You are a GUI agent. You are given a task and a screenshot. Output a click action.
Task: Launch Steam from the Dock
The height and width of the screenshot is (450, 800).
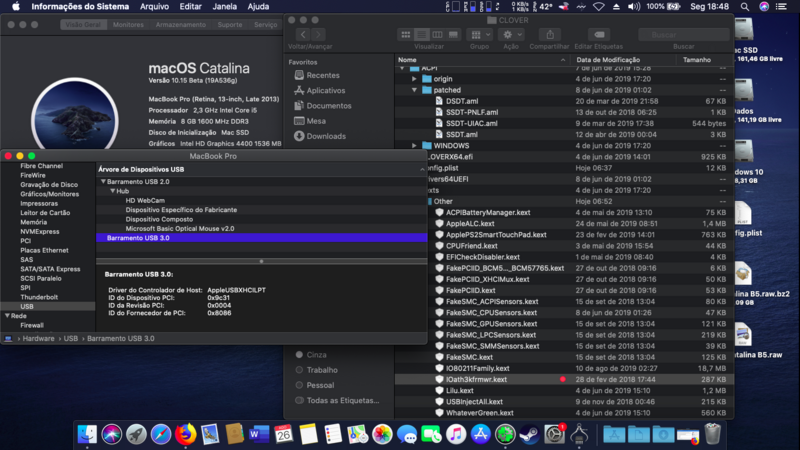(x=530, y=434)
